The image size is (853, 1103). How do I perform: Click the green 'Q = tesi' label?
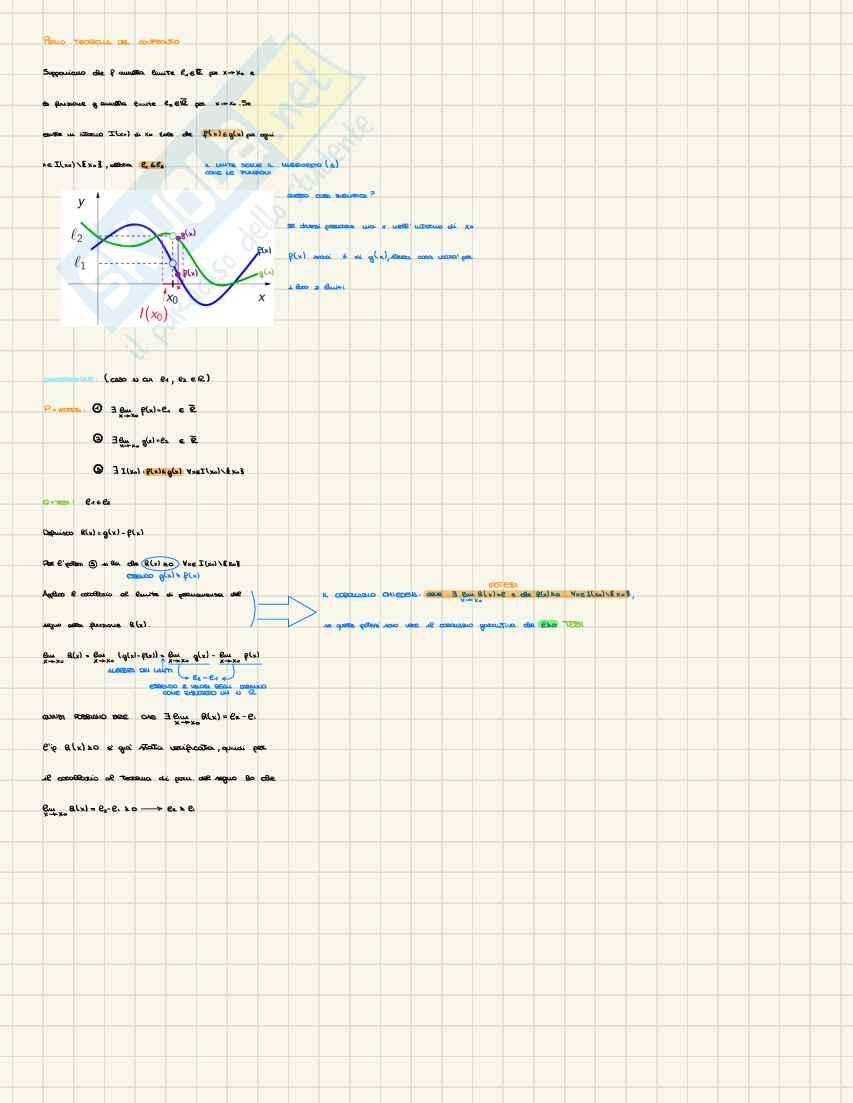tap(59, 502)
